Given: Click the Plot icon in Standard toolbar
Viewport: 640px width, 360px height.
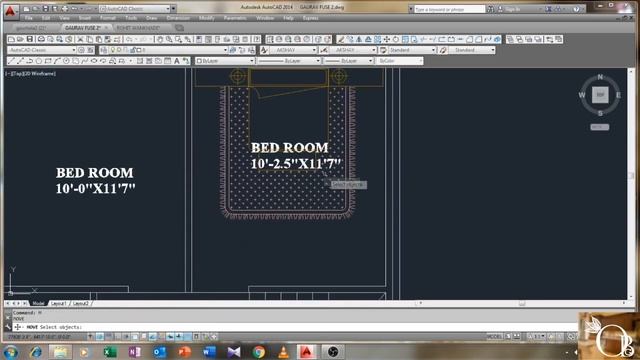Looking at the screenshot, I should click(x=41, y=39).
